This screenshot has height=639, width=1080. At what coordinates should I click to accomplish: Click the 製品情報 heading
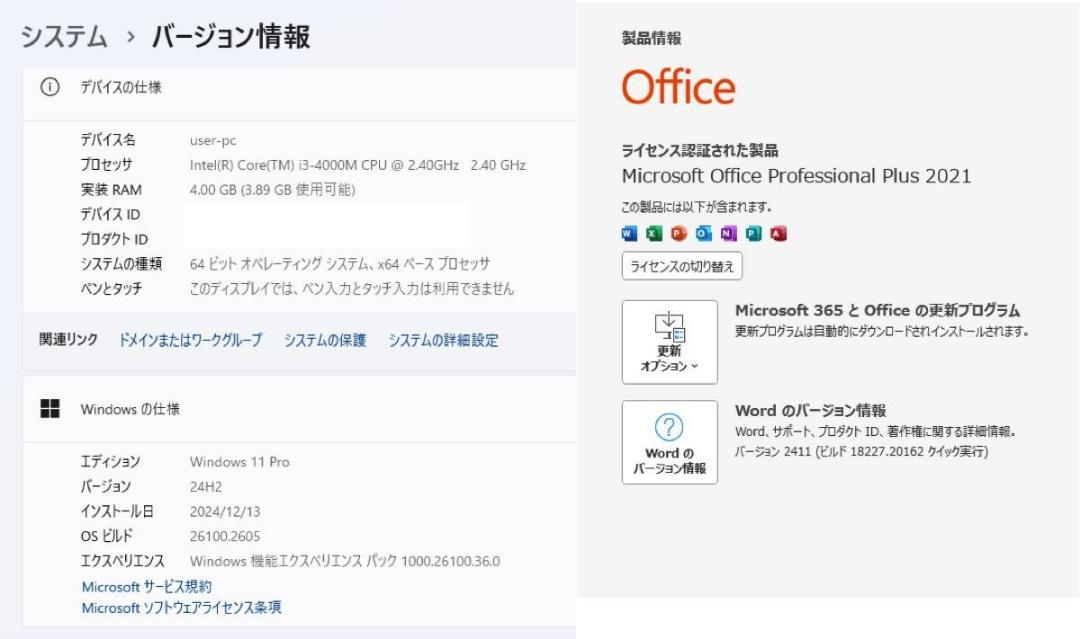652,38
